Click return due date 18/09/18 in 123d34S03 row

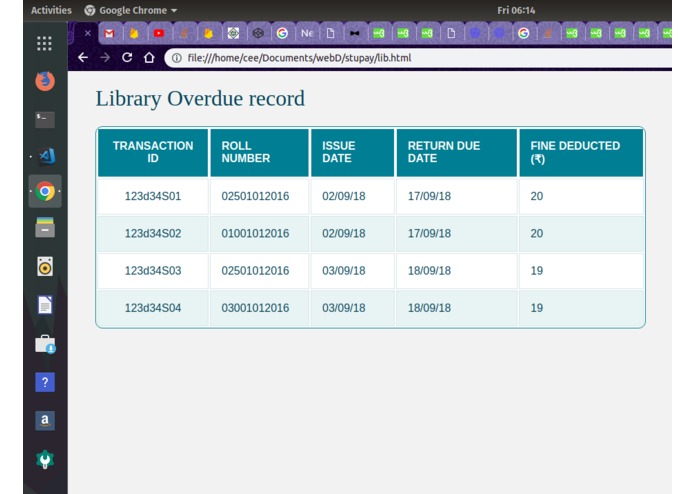click(x=429, y=271)
